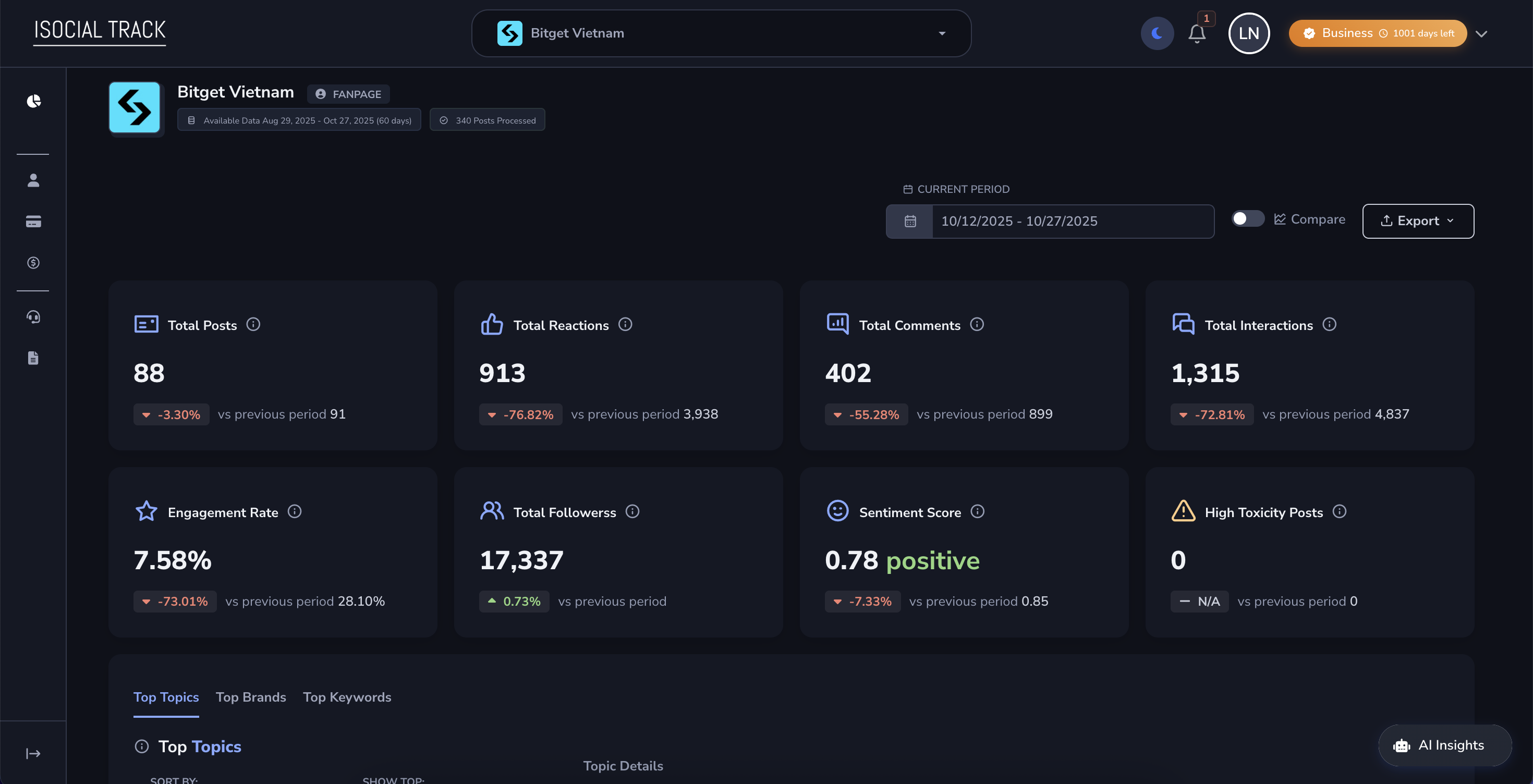Click the 10/12/2025 - 10/27/2025 date field
This screenshot has width=1533, height=784.
(x=1071, y=220)
